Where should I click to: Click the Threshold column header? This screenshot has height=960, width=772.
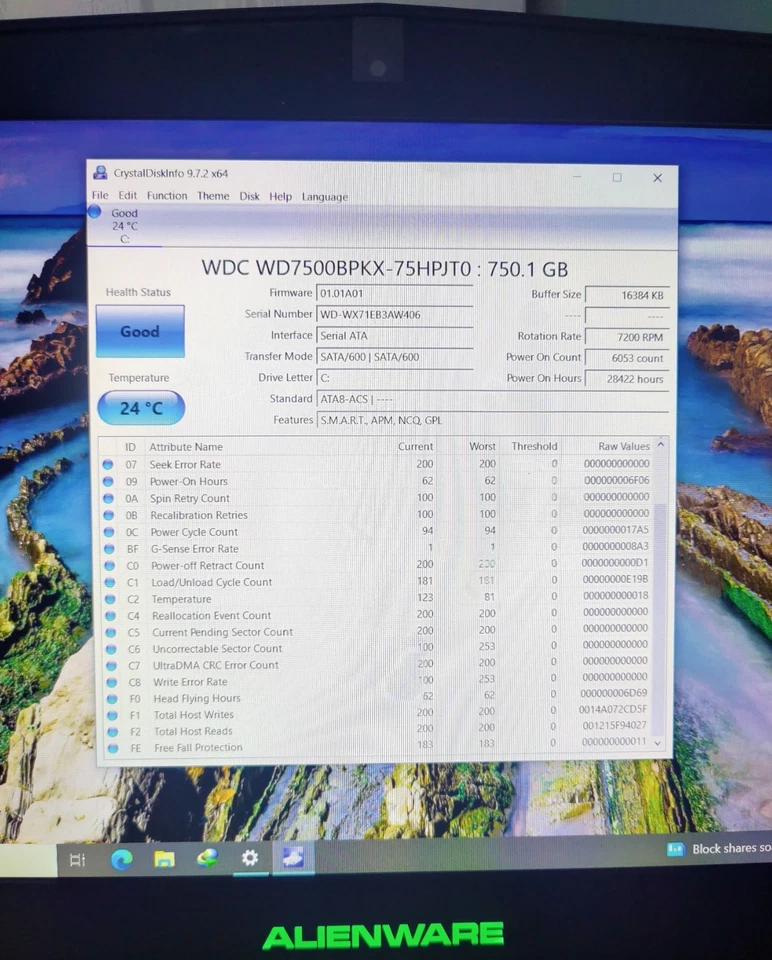534,446
